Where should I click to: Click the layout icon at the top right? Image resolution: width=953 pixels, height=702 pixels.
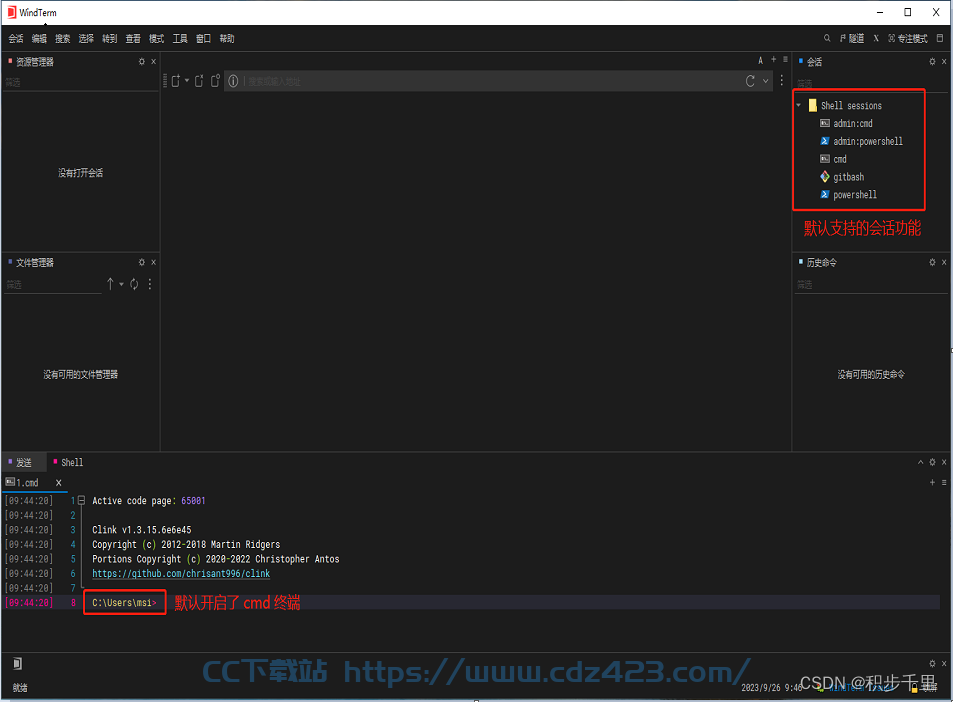[x=940, y=38]
